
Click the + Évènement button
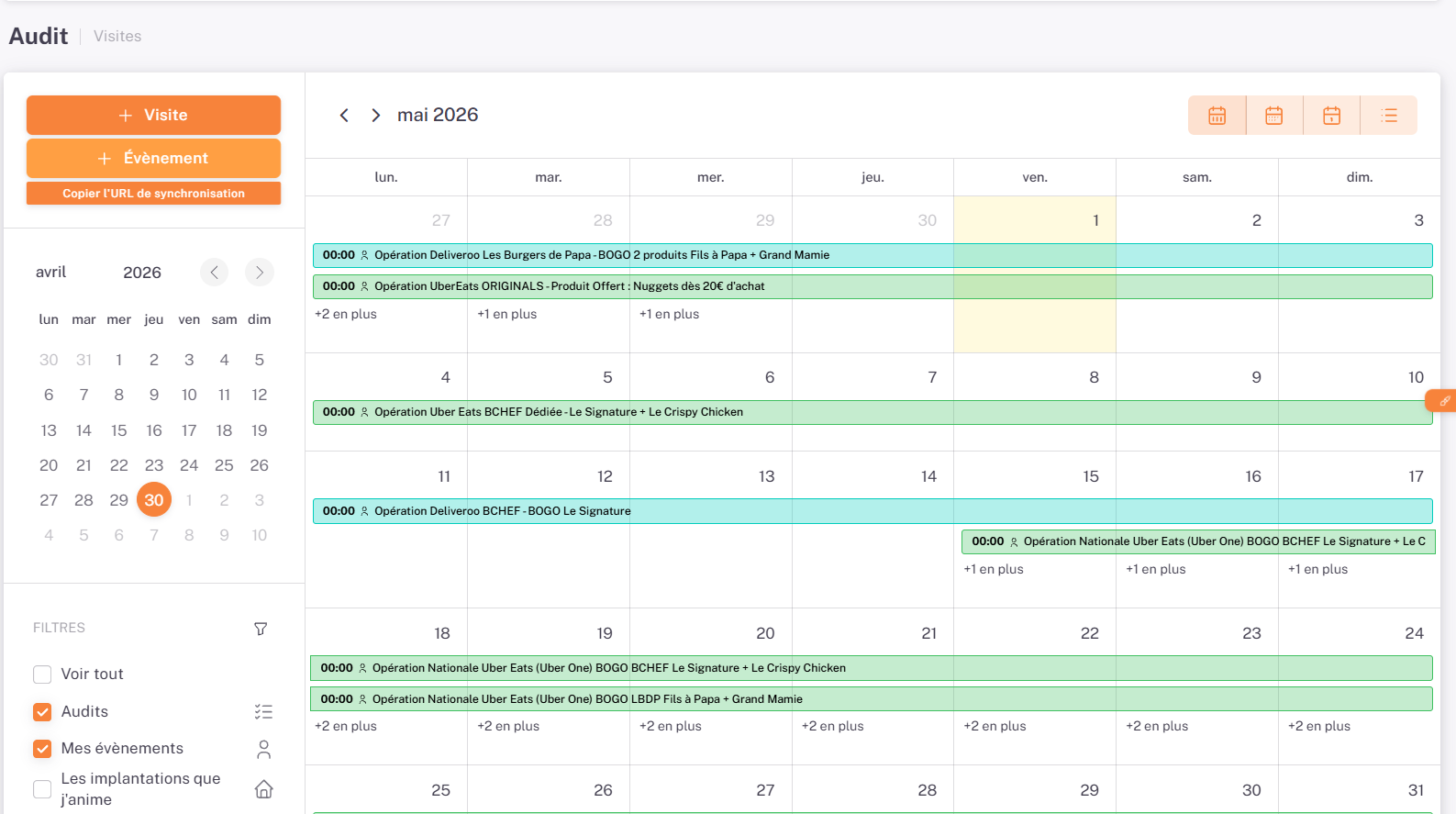pos(153,158)
